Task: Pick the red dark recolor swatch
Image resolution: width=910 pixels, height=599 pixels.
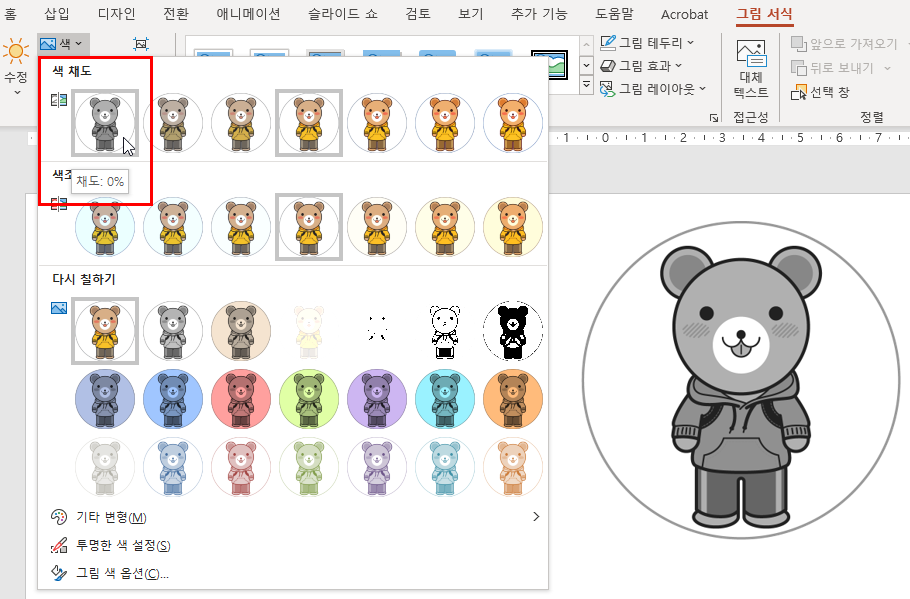Action: click(x=241, y=399)
